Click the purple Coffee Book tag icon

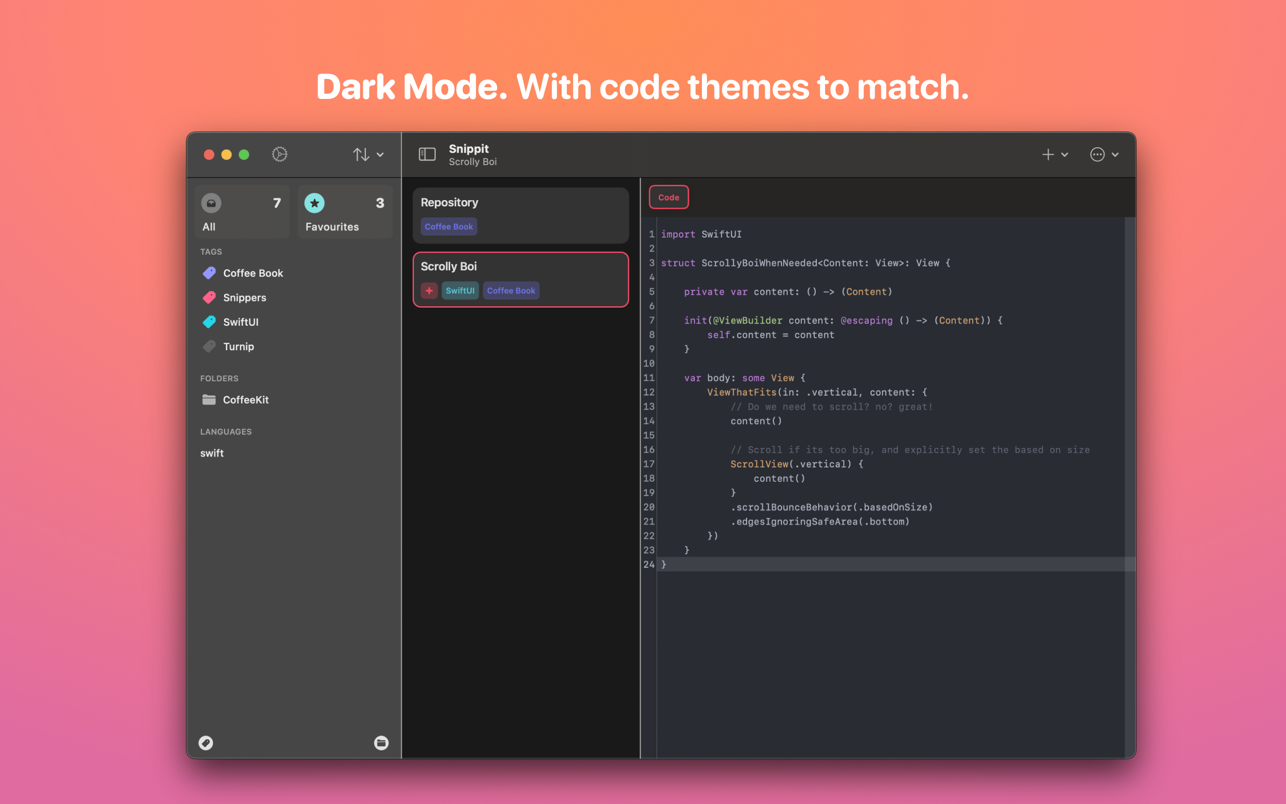click(209, 273)
